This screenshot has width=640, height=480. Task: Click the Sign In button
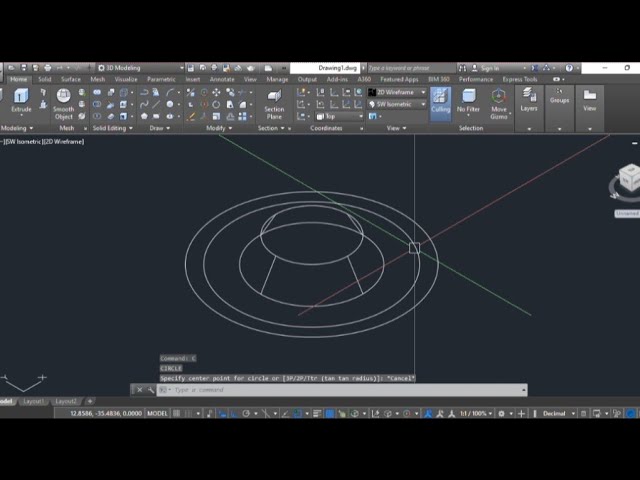[486, 68]
